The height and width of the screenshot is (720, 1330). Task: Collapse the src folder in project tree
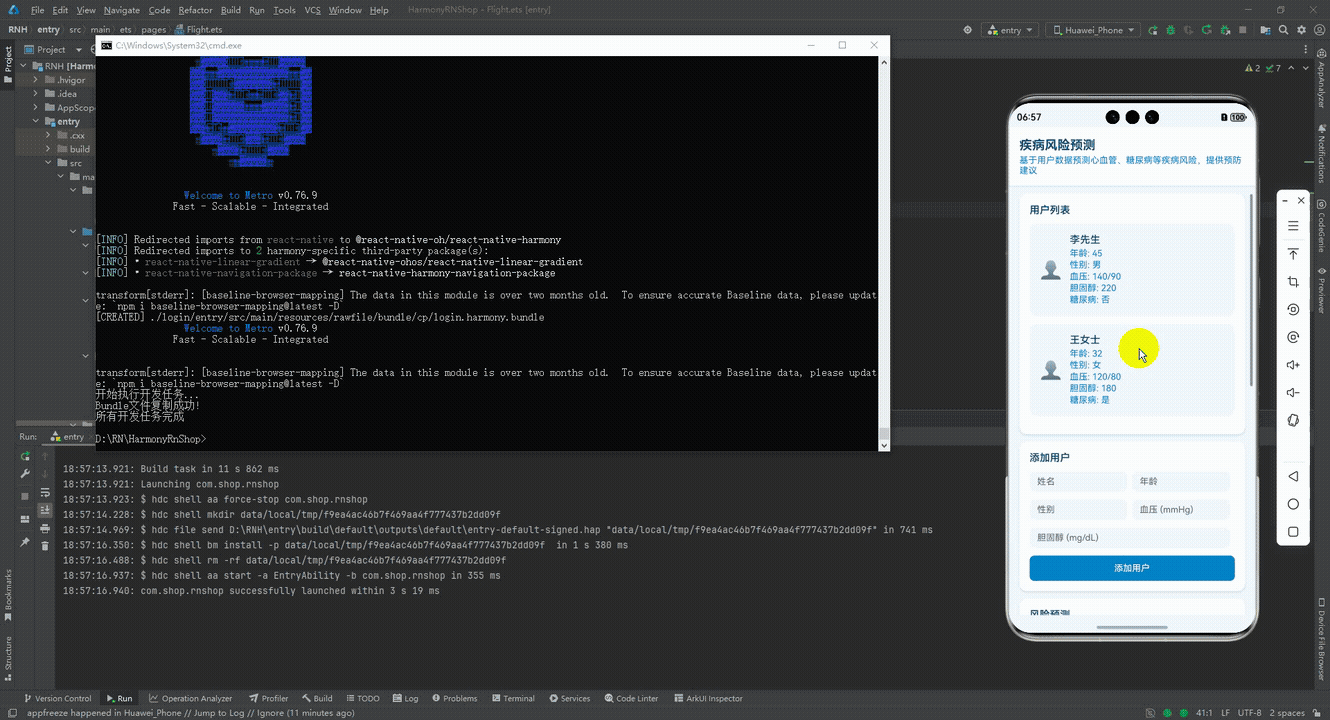(x=48, y=163)
